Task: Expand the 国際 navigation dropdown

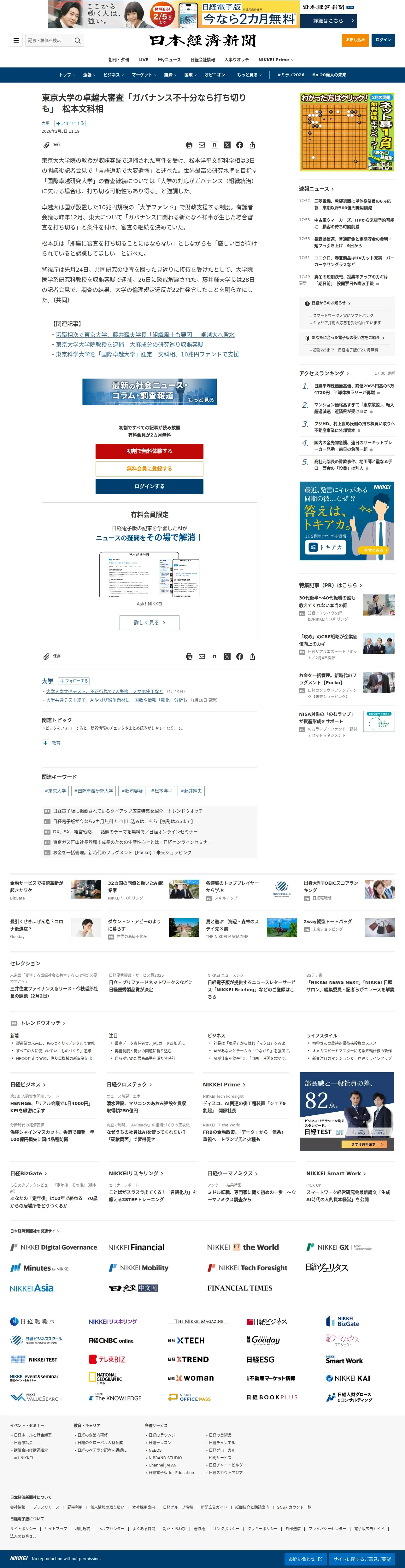Action: pos(191,75)
